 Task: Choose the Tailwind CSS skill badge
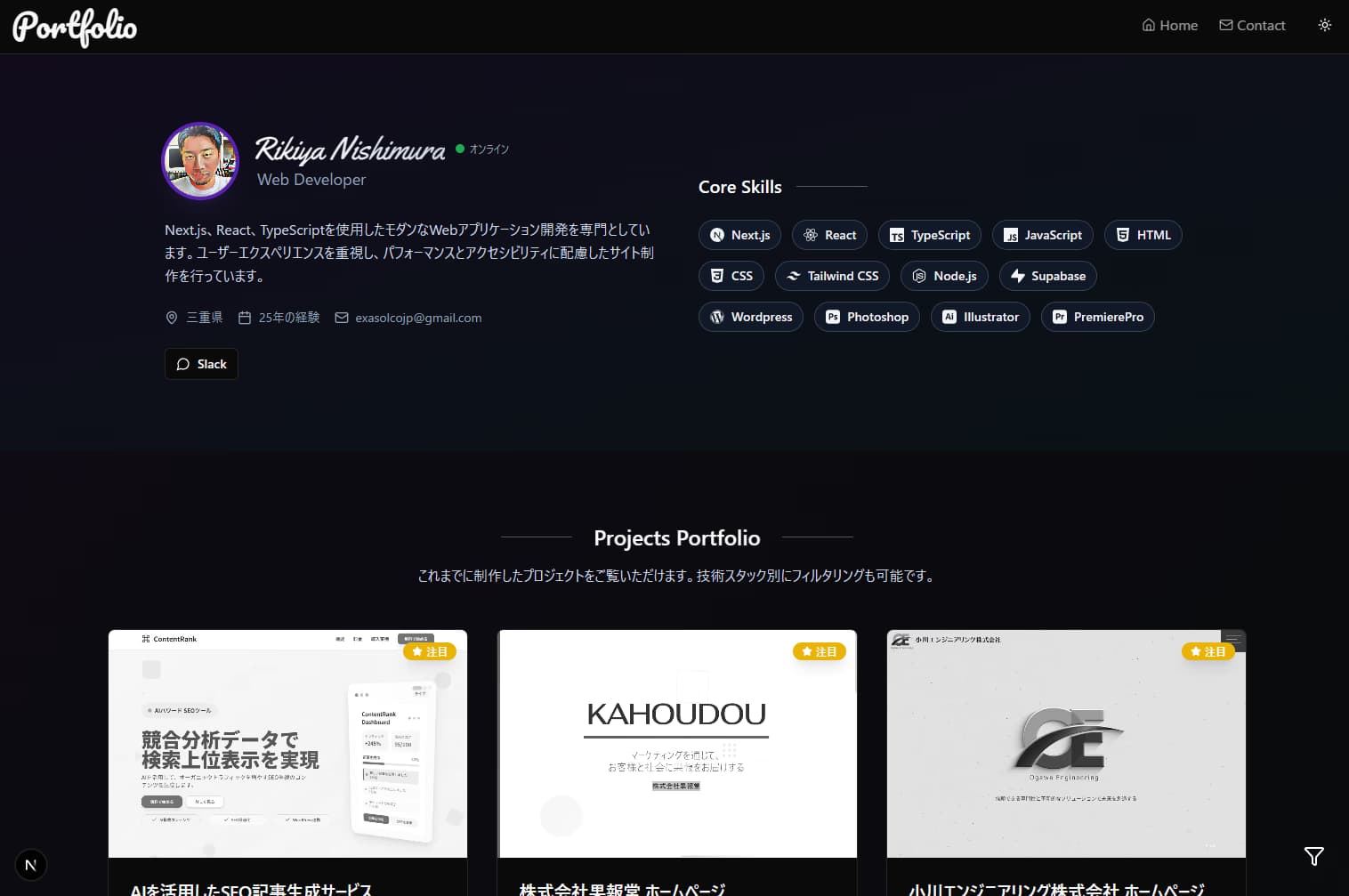[832, 276]
